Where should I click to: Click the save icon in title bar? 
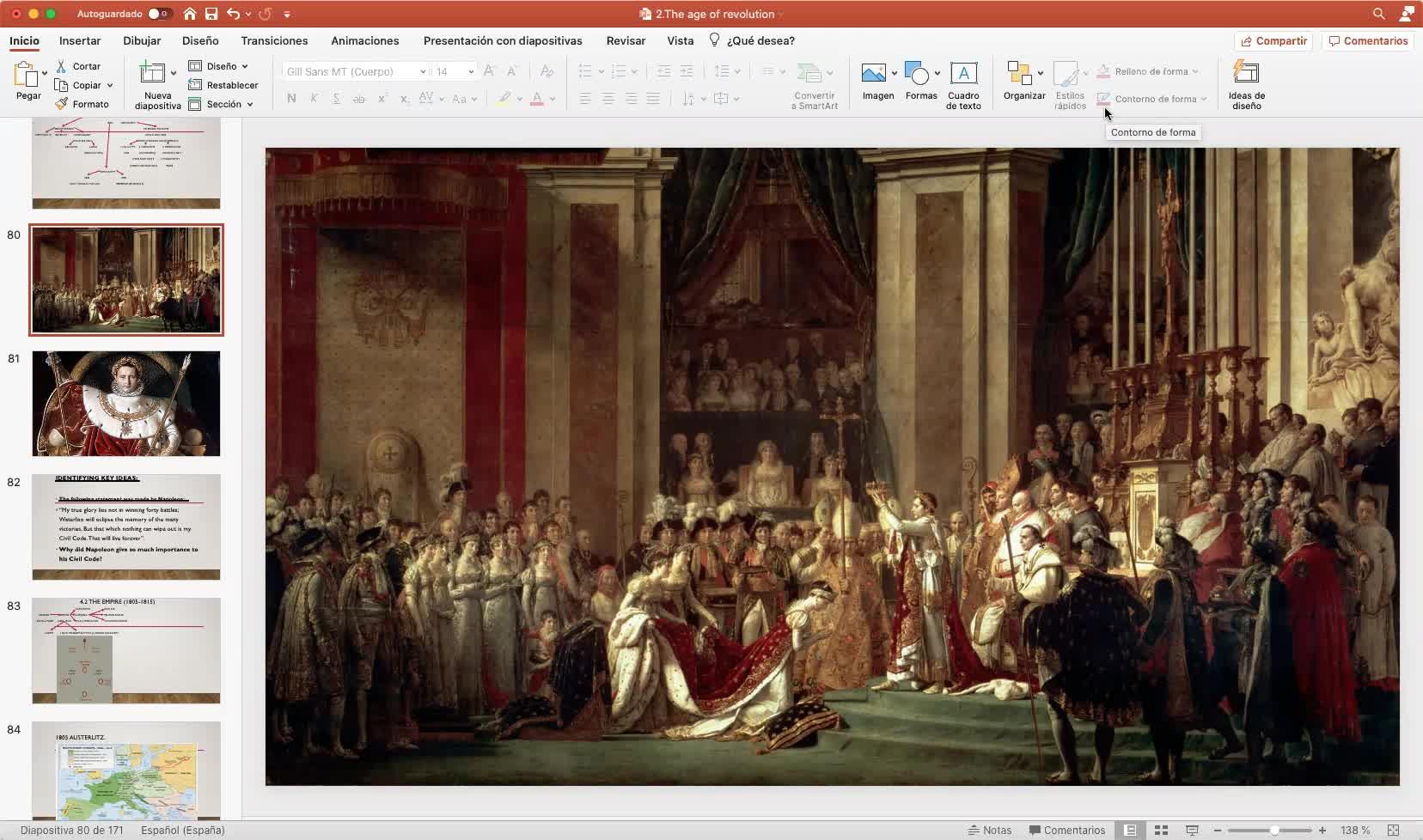pos(211,14)
